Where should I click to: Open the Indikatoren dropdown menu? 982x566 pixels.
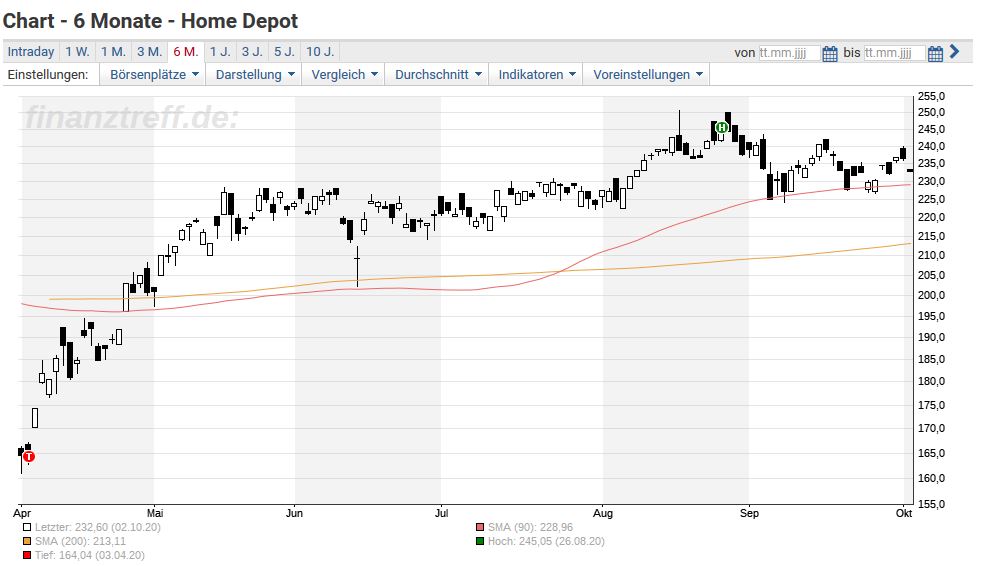pyautogui.click(x=536, y=75)
